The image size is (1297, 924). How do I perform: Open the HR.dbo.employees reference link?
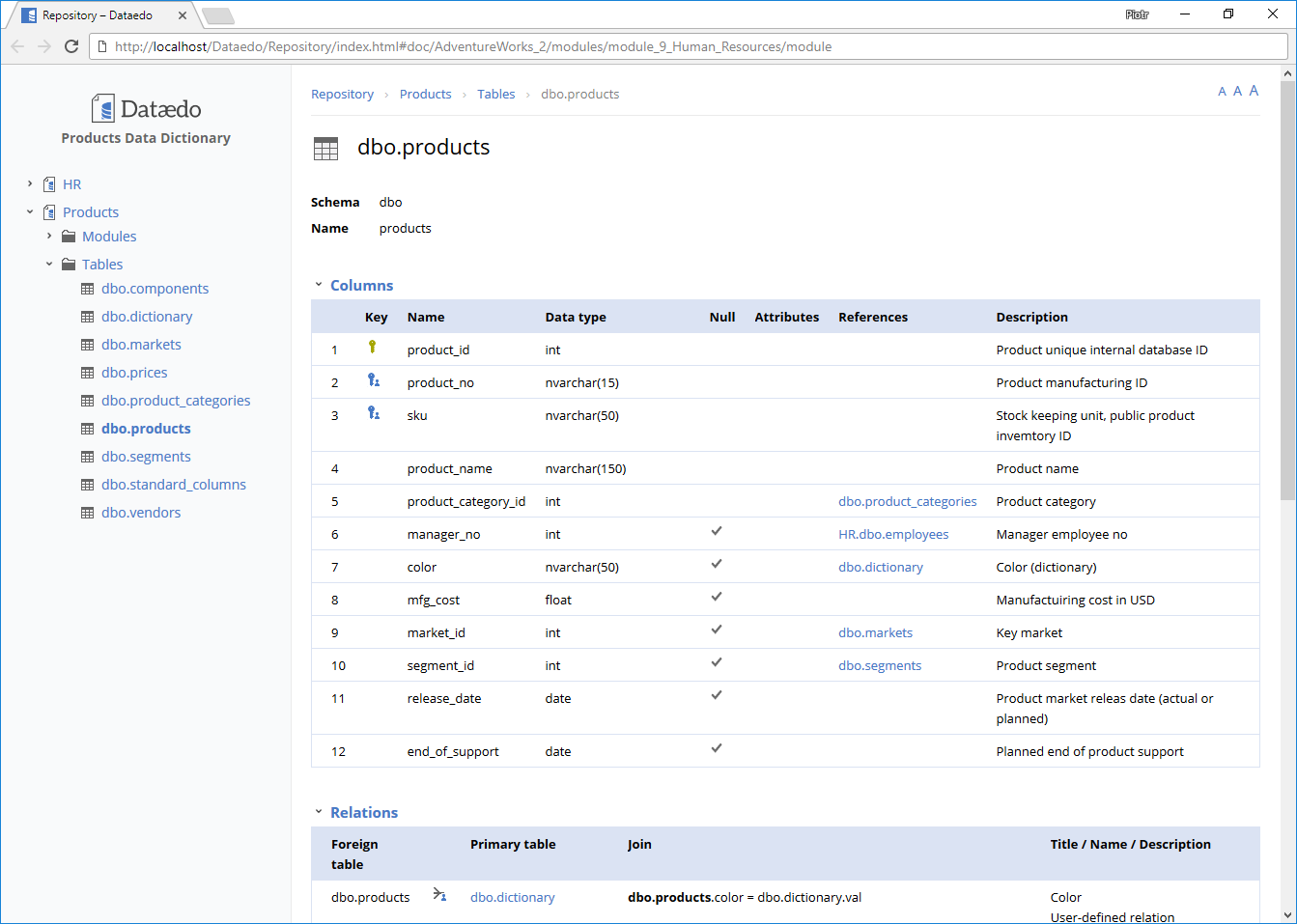(892, 534)
